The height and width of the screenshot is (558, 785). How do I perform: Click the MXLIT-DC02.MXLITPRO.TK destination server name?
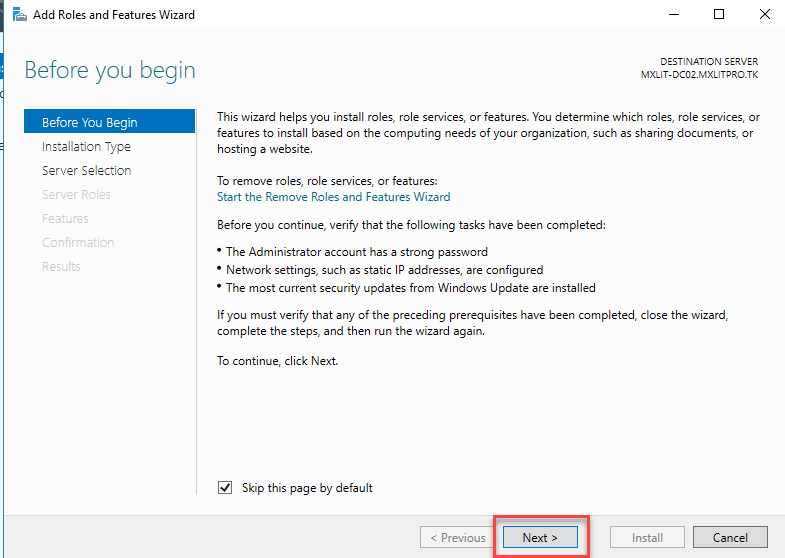(x=699, y=75)
